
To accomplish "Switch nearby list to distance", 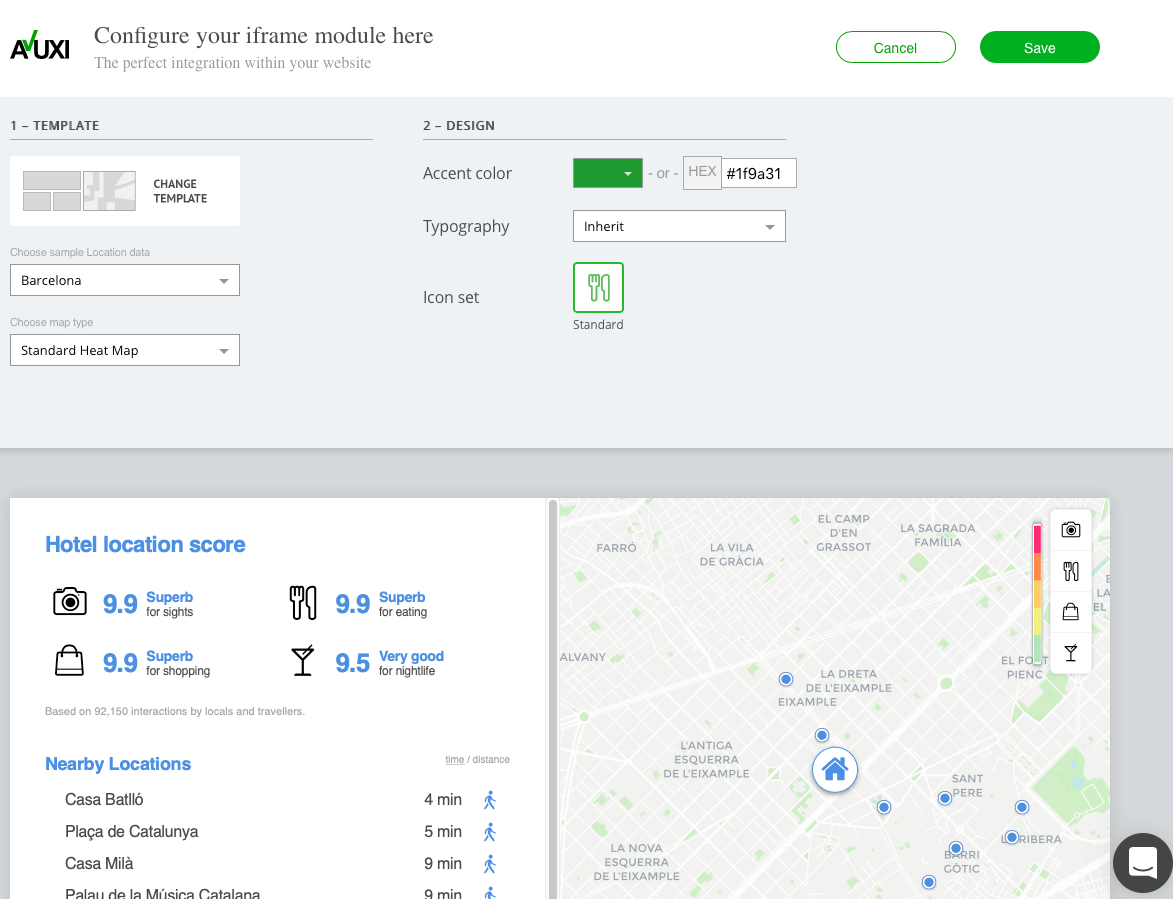I will (x=491, y=759).
